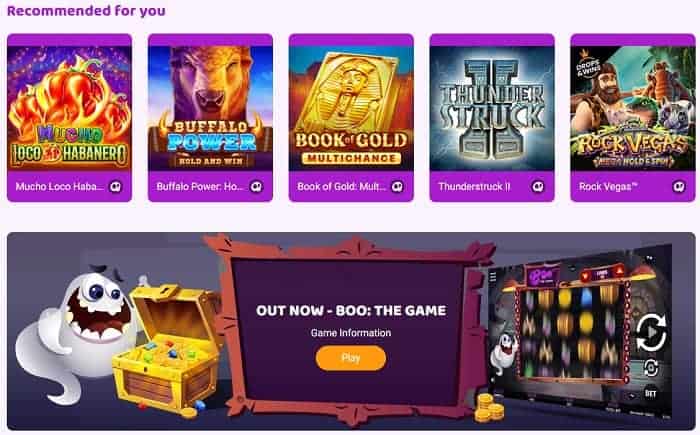Open the Book of Gold Multichance thumbnail
Viewport: 700px width, 435px height.
pos(351,108)
